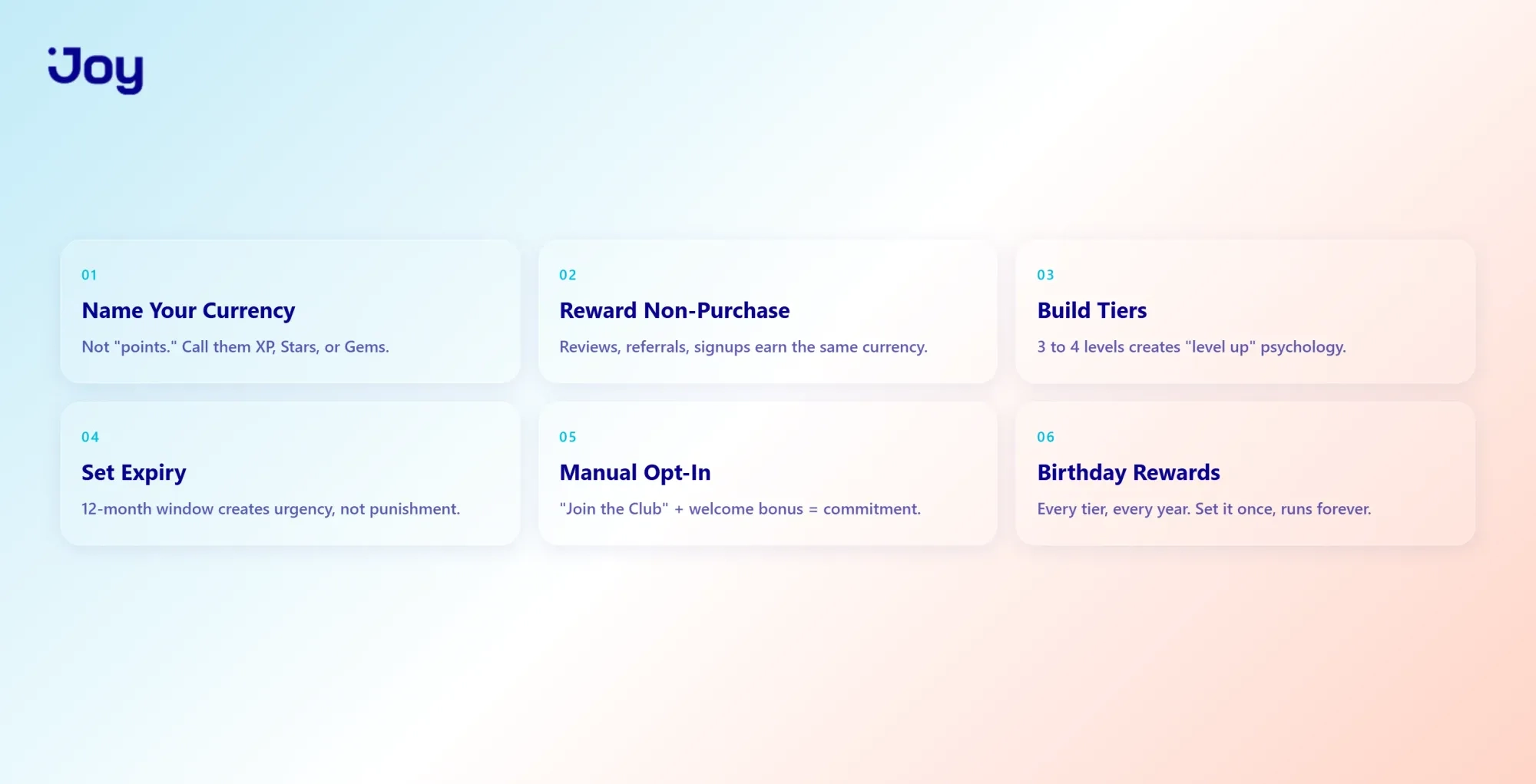Open the Set Expiry card
Viewport: 1536px width, 784px height.
tap(290, 474)
